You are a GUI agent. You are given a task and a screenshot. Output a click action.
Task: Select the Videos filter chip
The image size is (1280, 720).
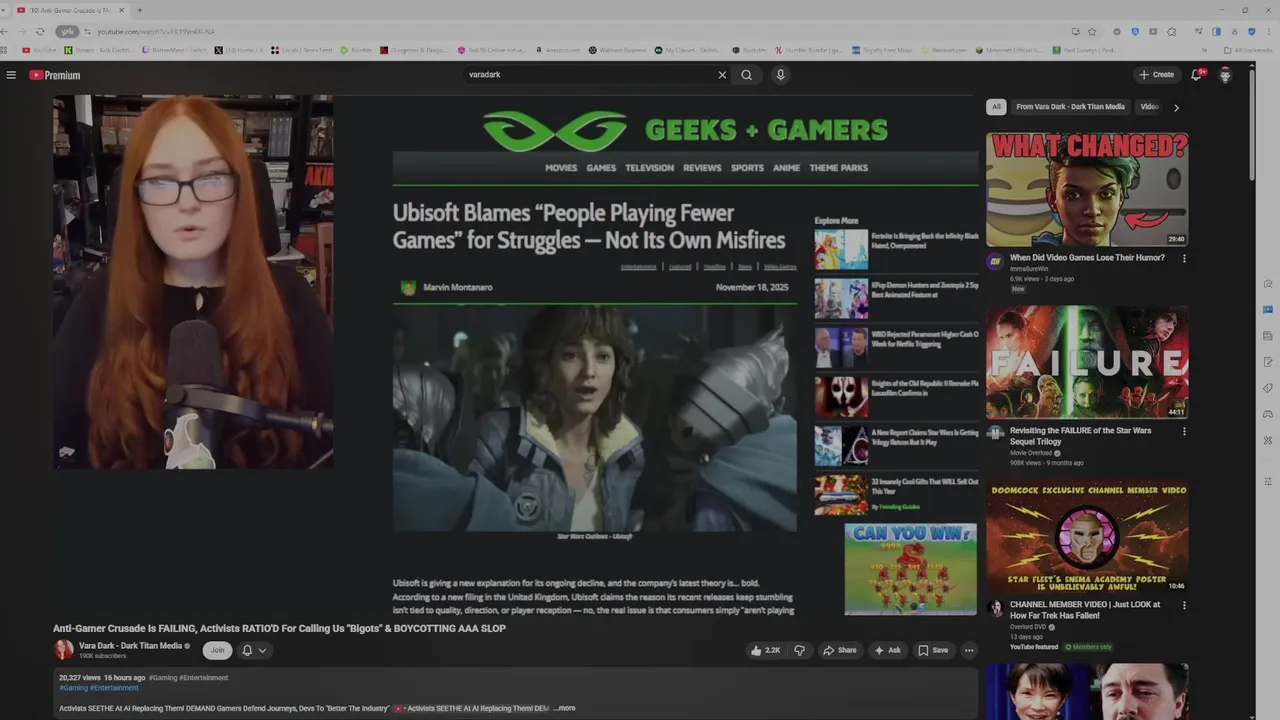(1150, 107)
